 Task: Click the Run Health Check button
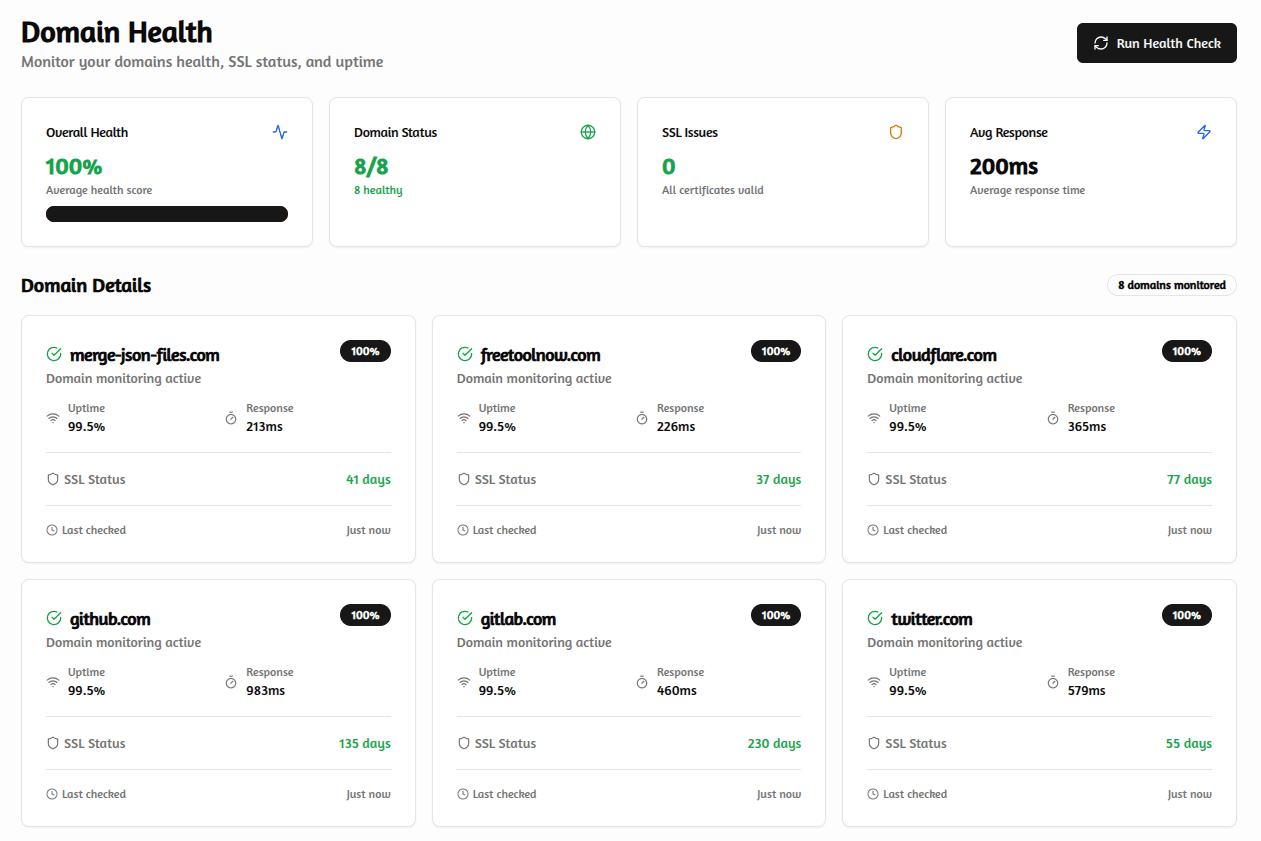click(1156, 43)
